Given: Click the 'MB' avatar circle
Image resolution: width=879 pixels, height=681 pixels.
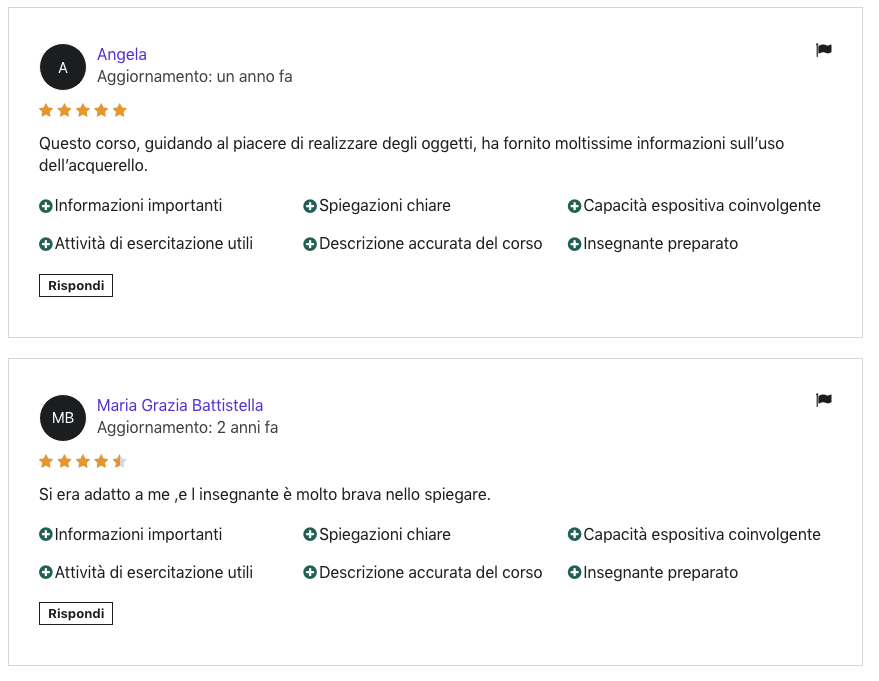Looking at the screenshot, I should (x=63, y=418).
